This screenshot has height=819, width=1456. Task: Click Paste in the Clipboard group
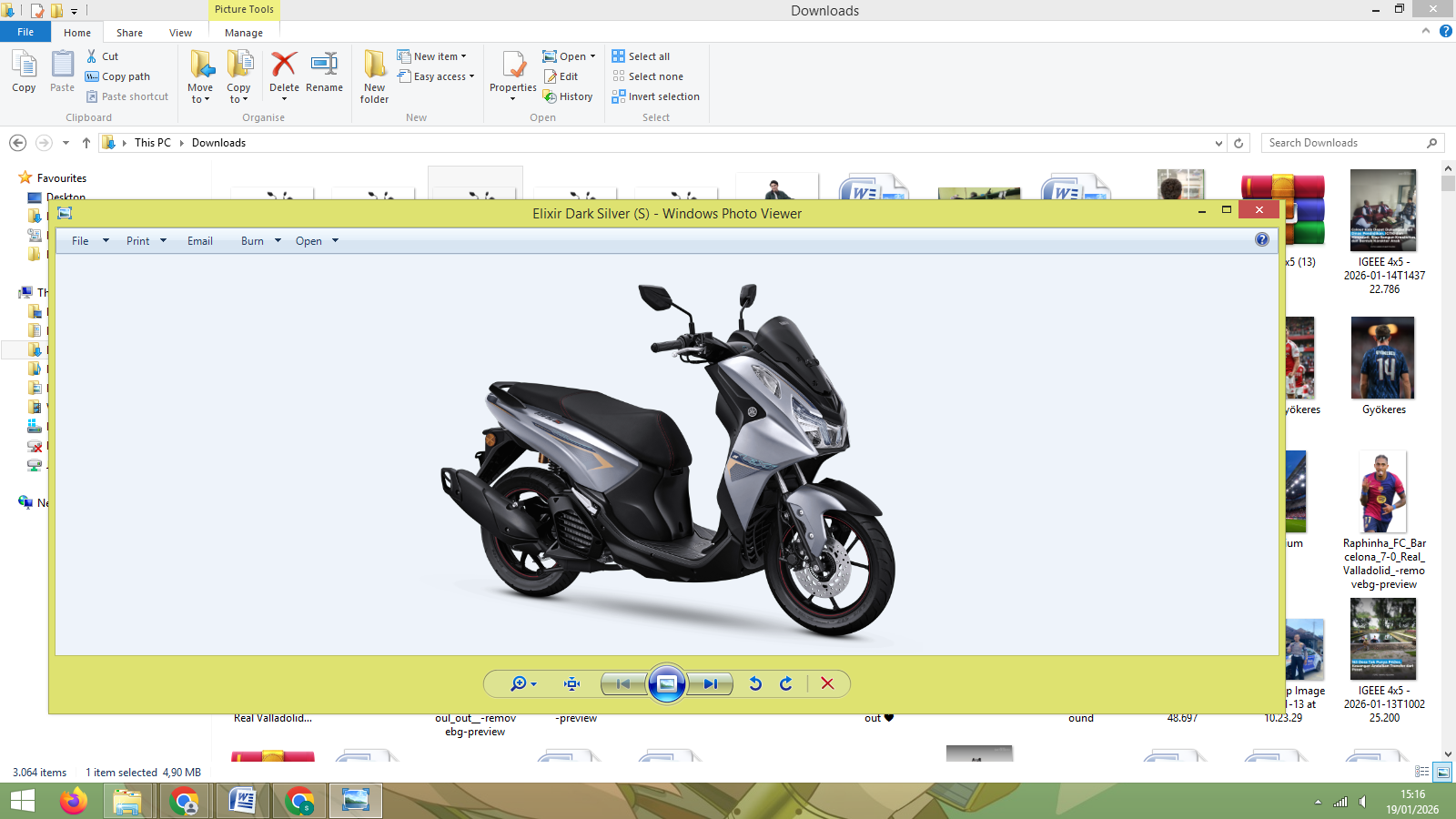coord(62,71)
